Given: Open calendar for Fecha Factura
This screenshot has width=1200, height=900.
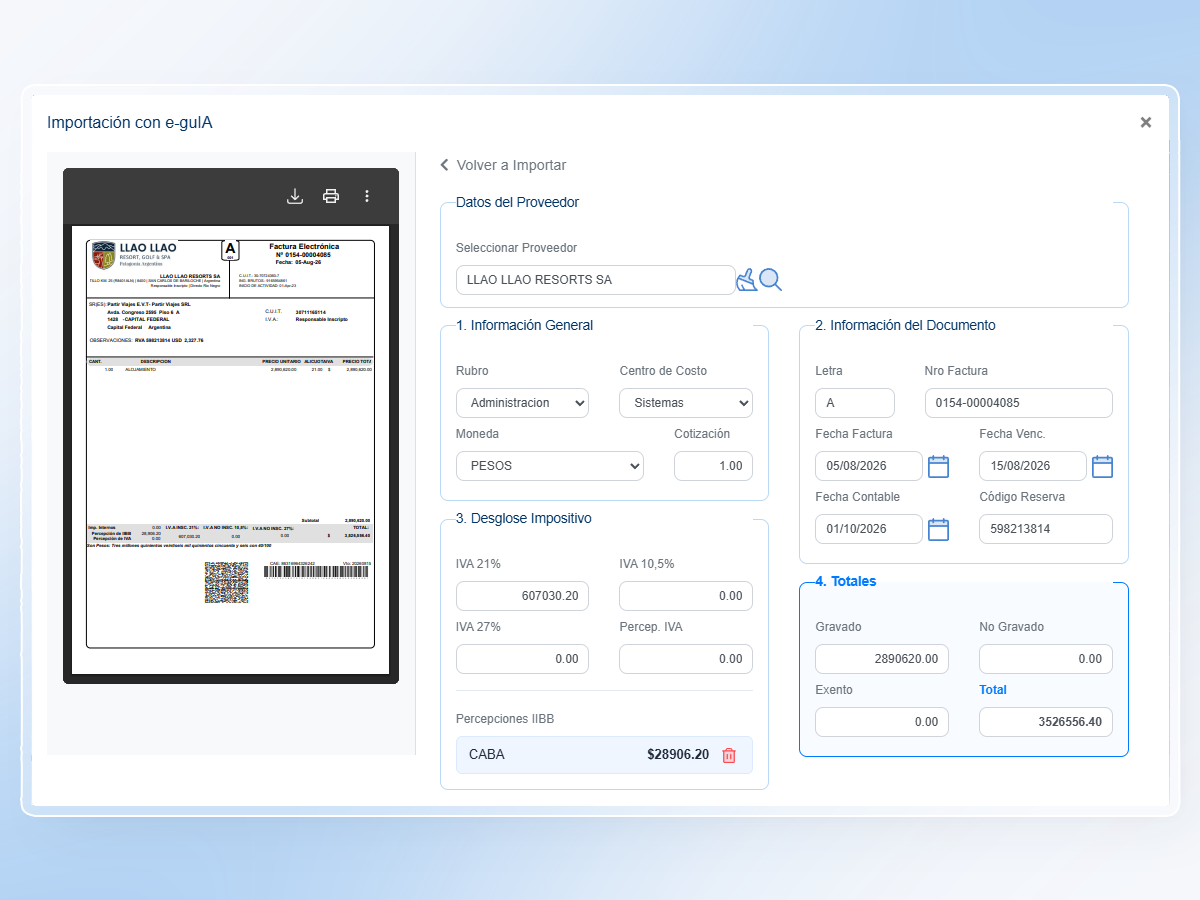Looking at the screenshot, I should [x=938, y=466].
